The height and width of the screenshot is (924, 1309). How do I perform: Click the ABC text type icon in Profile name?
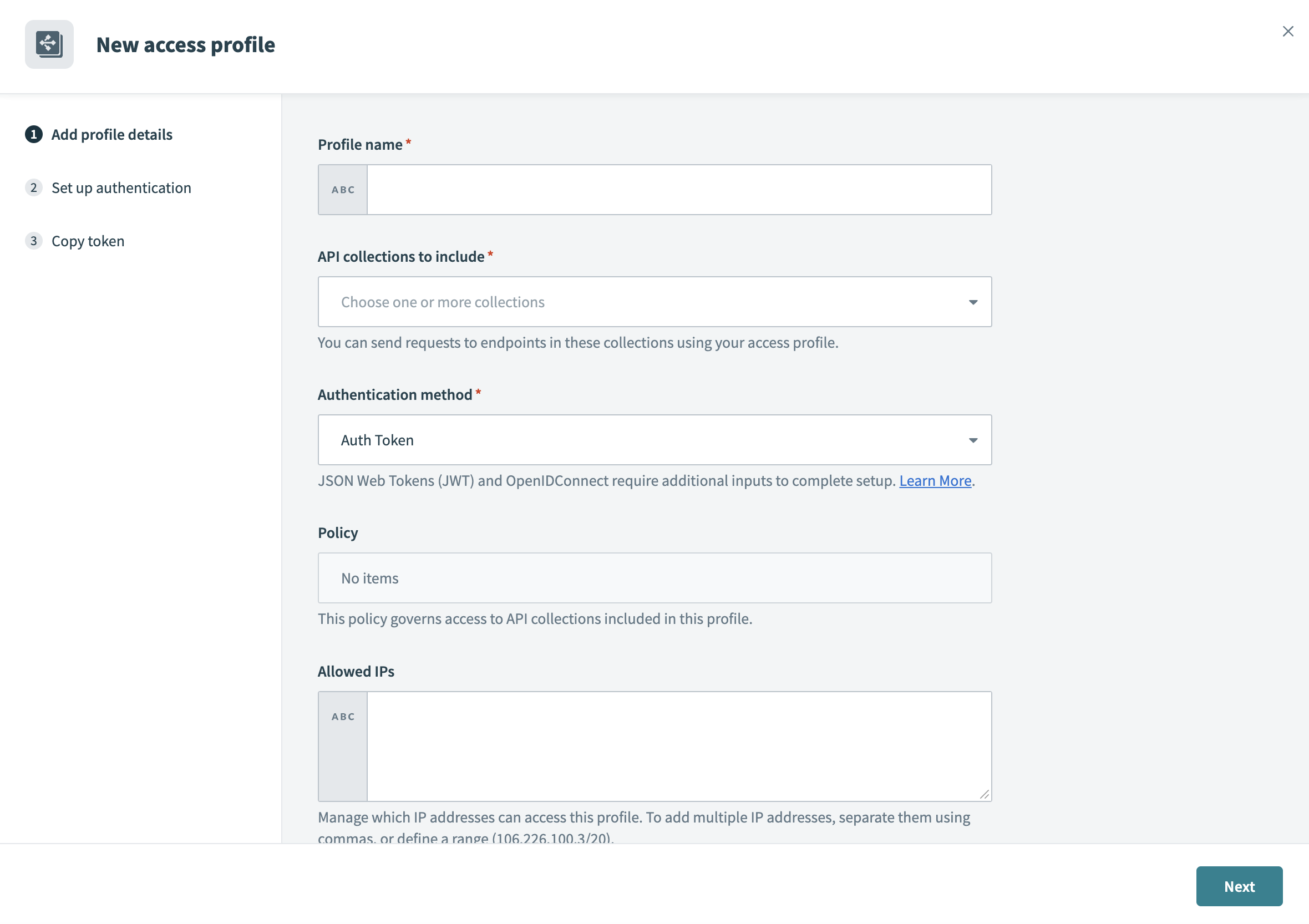[343, 188]
